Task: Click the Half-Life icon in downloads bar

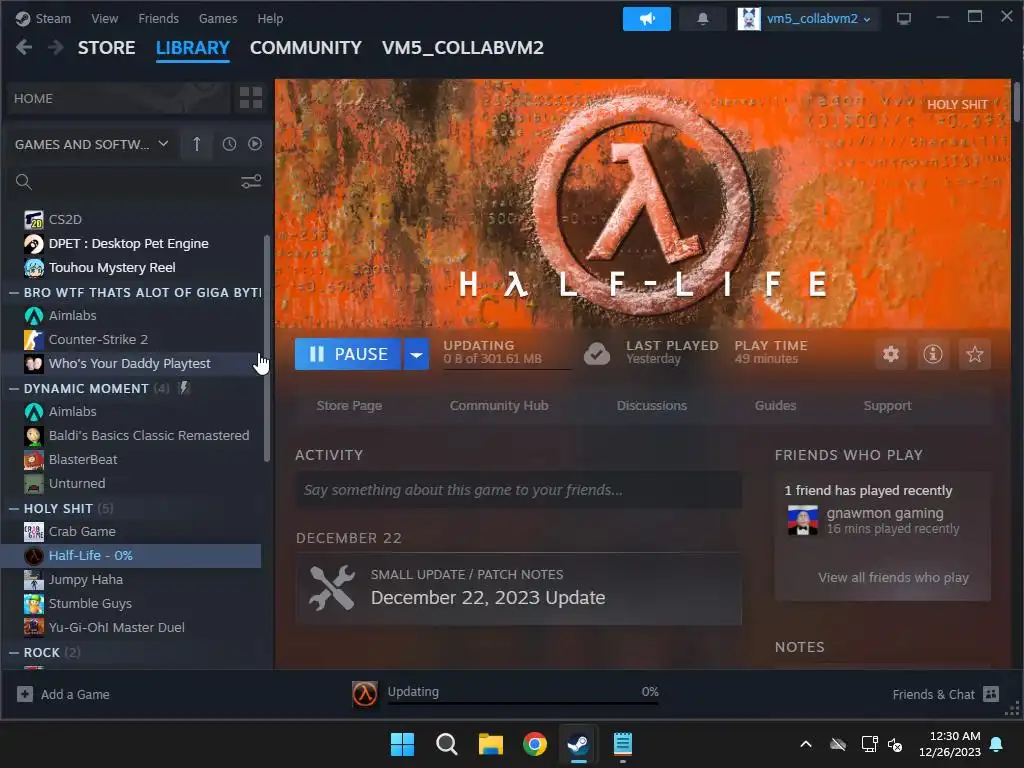Action: 364,694
